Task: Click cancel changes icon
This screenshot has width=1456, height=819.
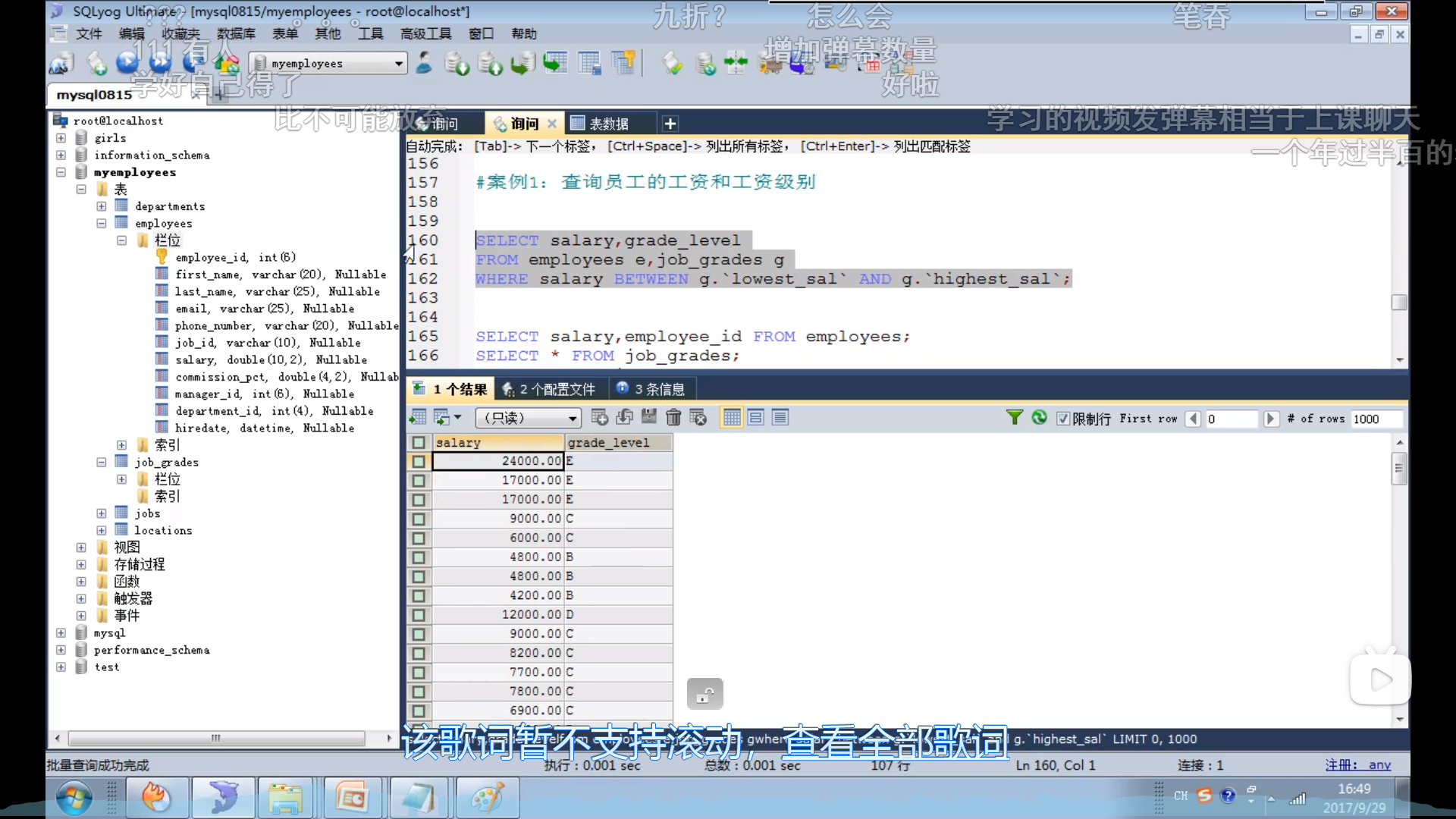Action: (698, 418)
